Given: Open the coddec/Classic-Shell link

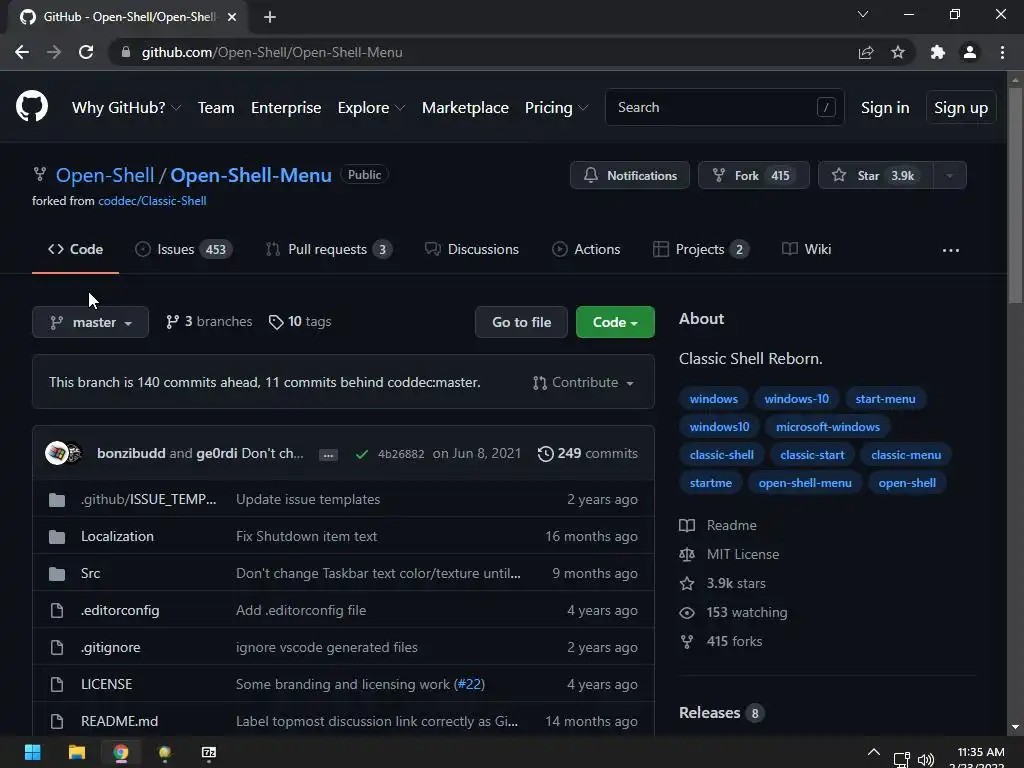Looking at the screenshot, I should click(152, 201).
